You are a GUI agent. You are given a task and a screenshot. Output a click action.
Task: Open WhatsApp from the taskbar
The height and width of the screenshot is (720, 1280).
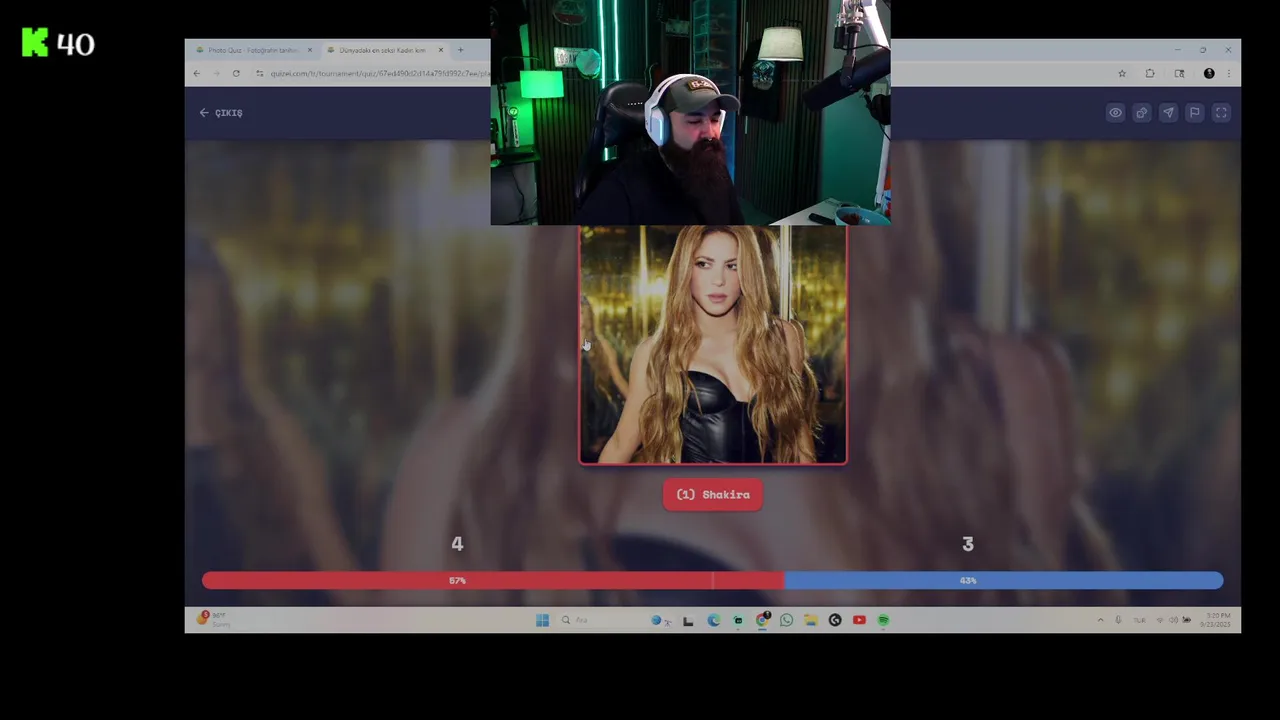786,620
